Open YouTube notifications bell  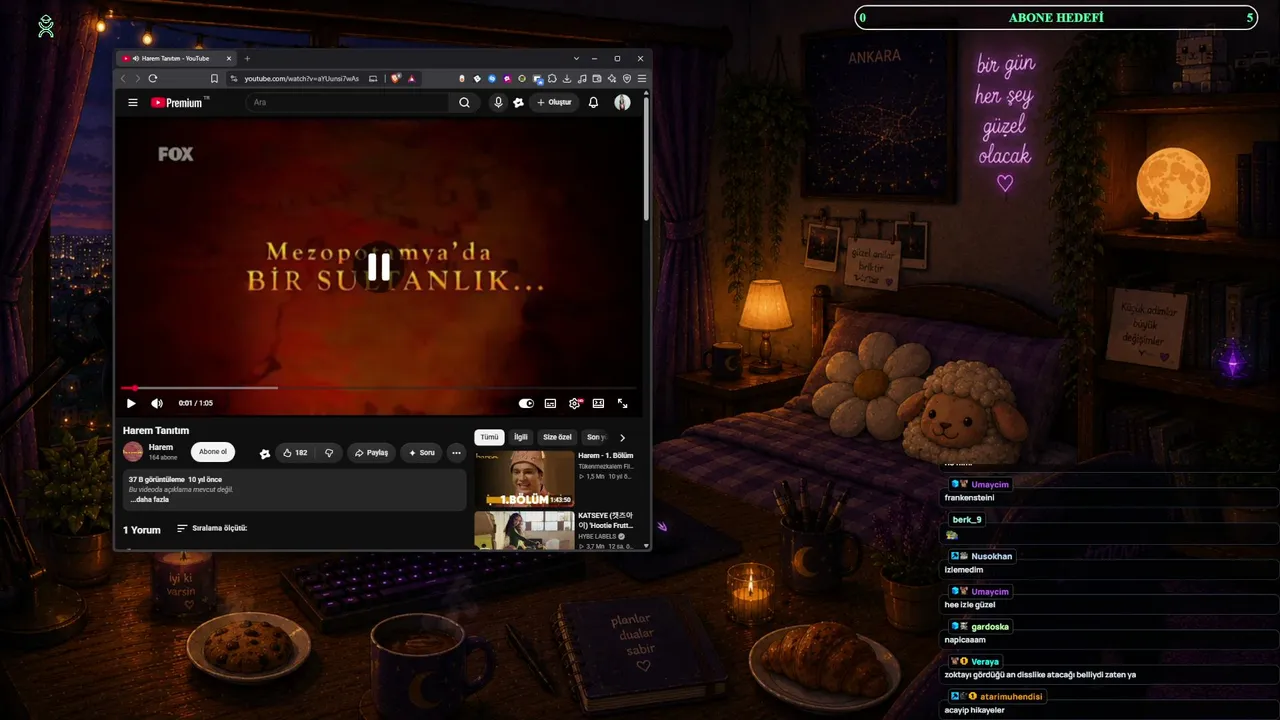coord(593,102)
